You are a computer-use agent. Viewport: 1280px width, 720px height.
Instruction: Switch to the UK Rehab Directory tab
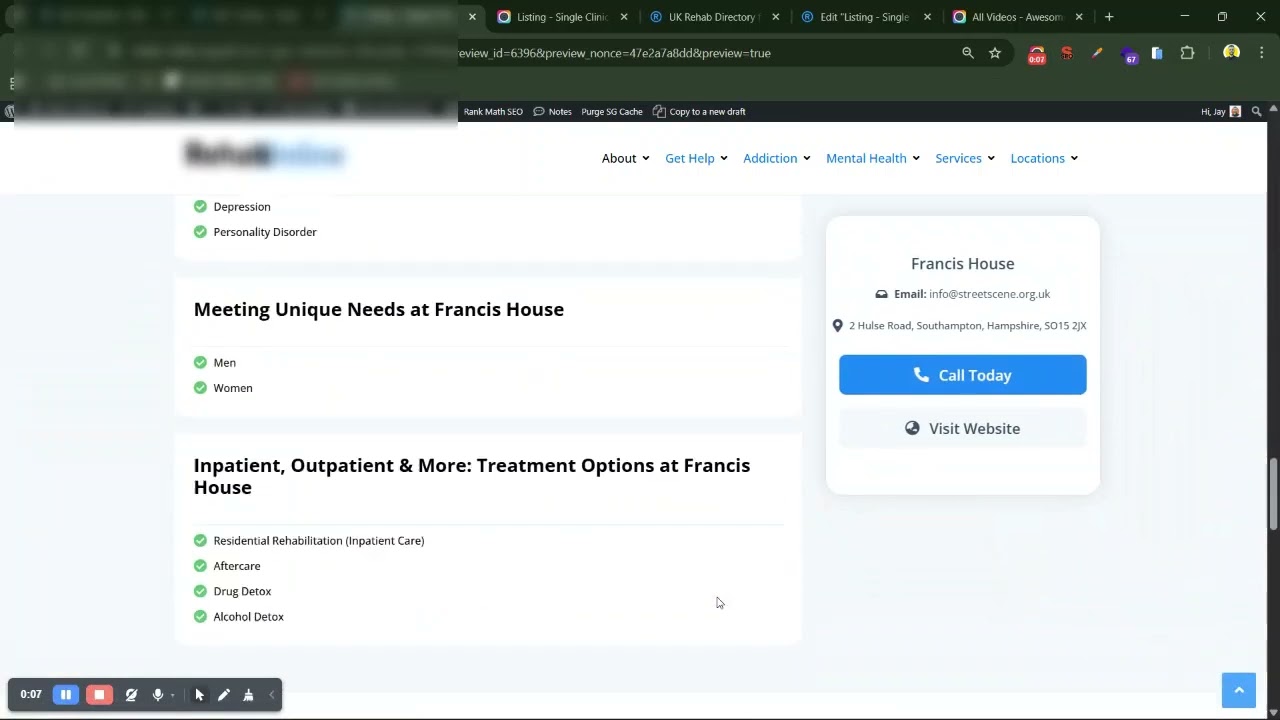click(714, 17)
